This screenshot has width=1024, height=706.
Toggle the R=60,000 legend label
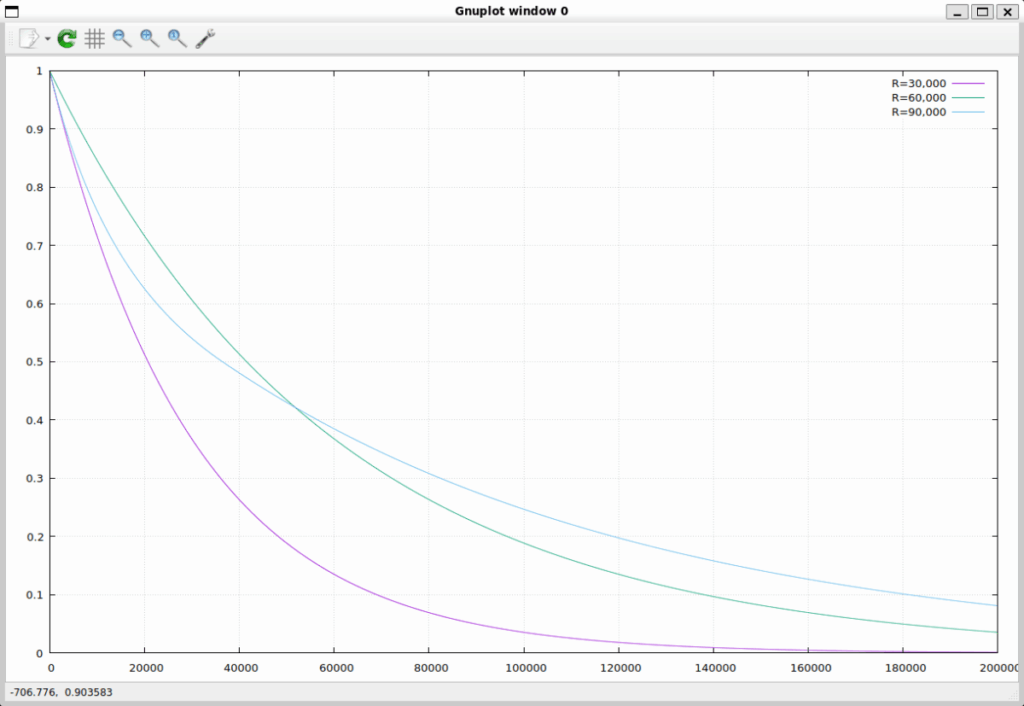tap(918, 98)
